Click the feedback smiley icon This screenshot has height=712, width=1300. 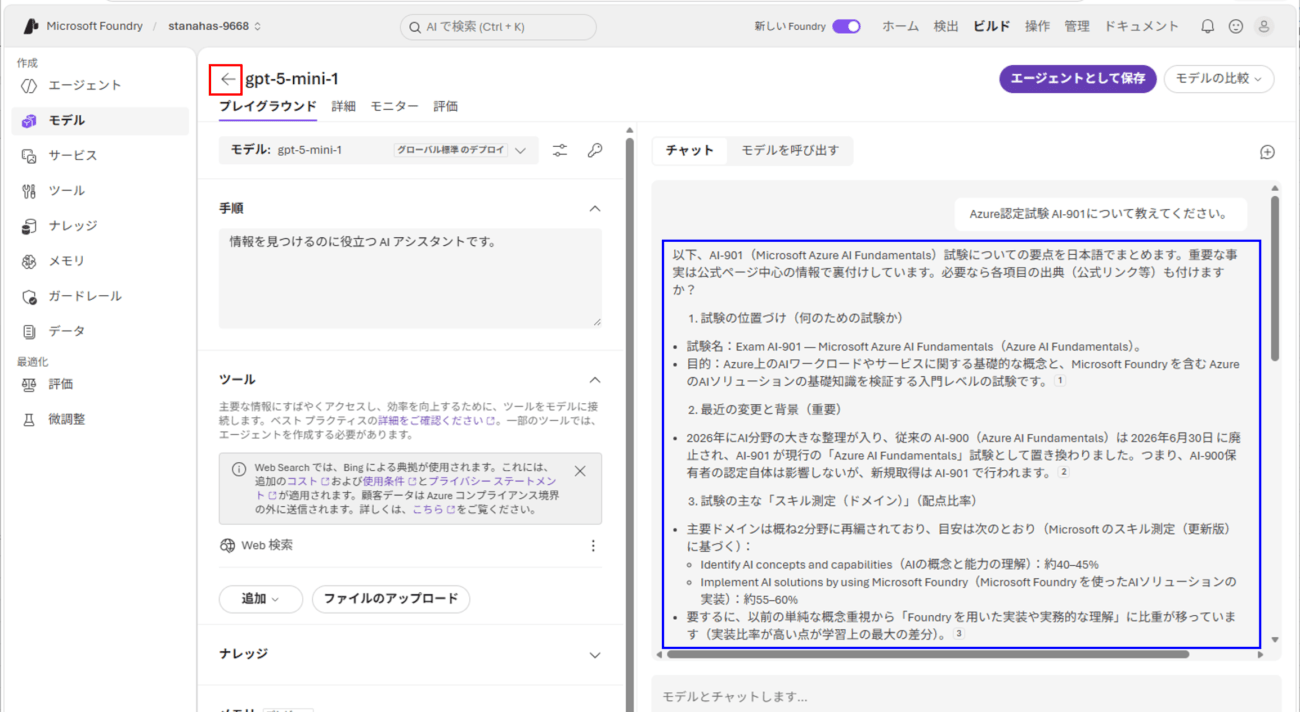pos(1236,26)
